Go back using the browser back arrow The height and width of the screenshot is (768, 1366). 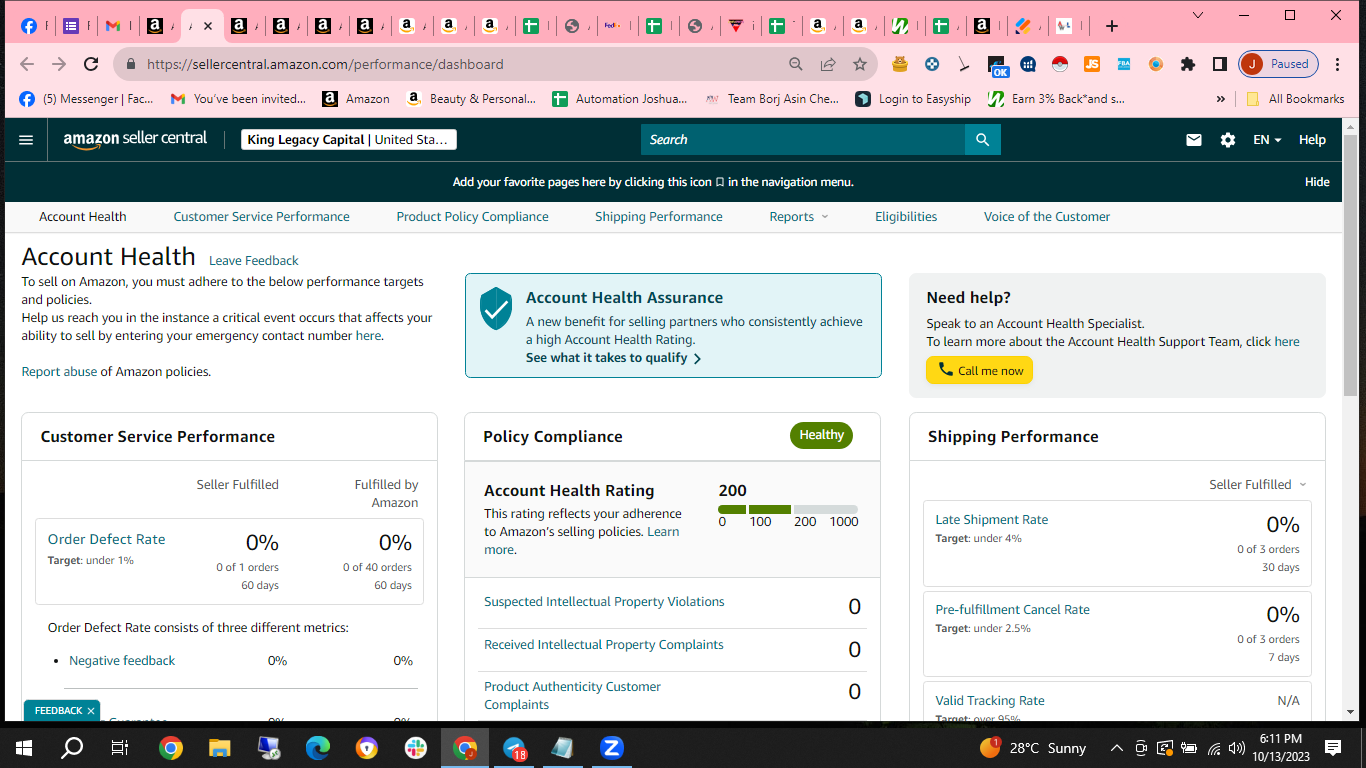27,64
